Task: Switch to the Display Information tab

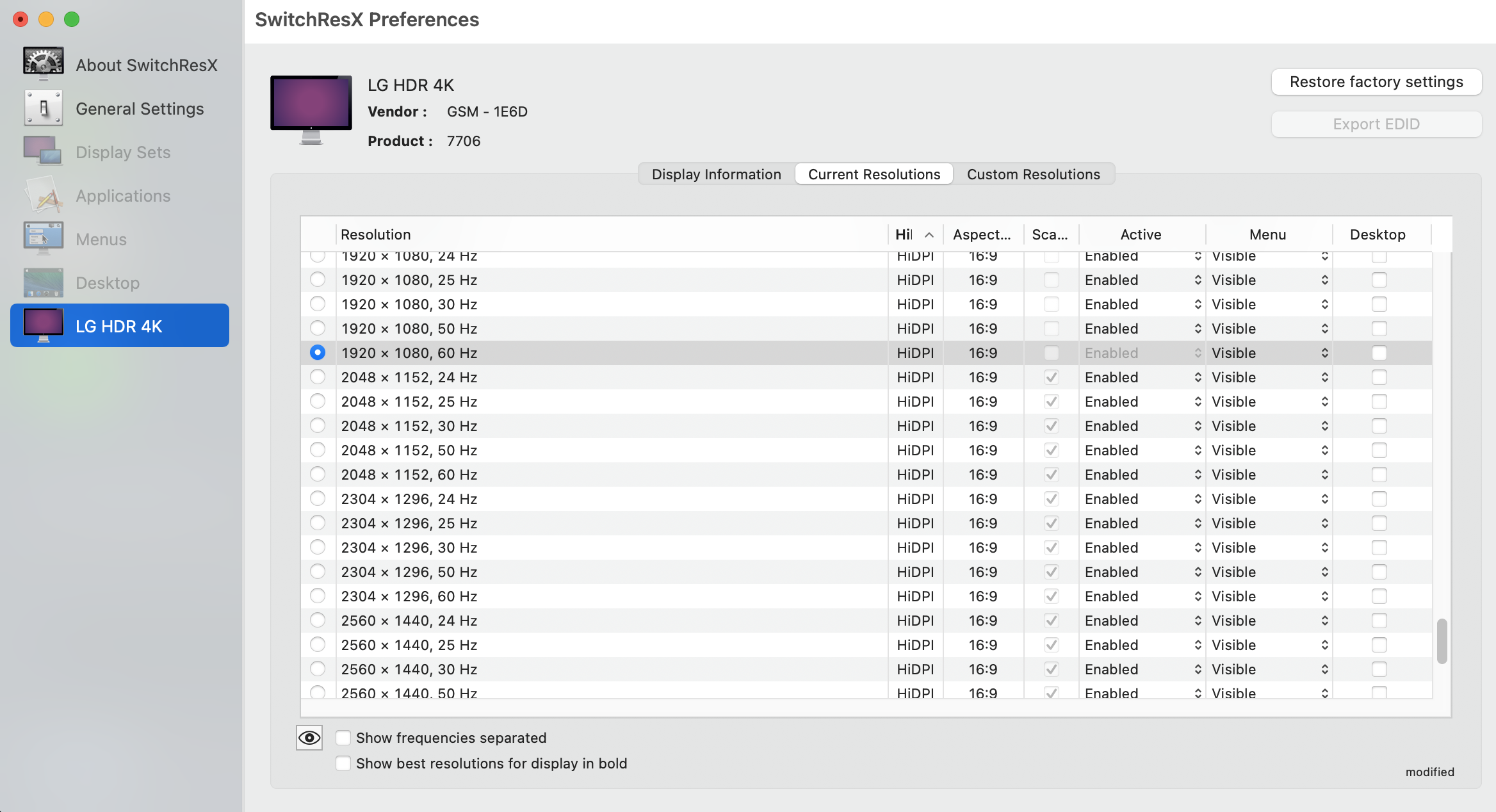Action: pos(716,174)
